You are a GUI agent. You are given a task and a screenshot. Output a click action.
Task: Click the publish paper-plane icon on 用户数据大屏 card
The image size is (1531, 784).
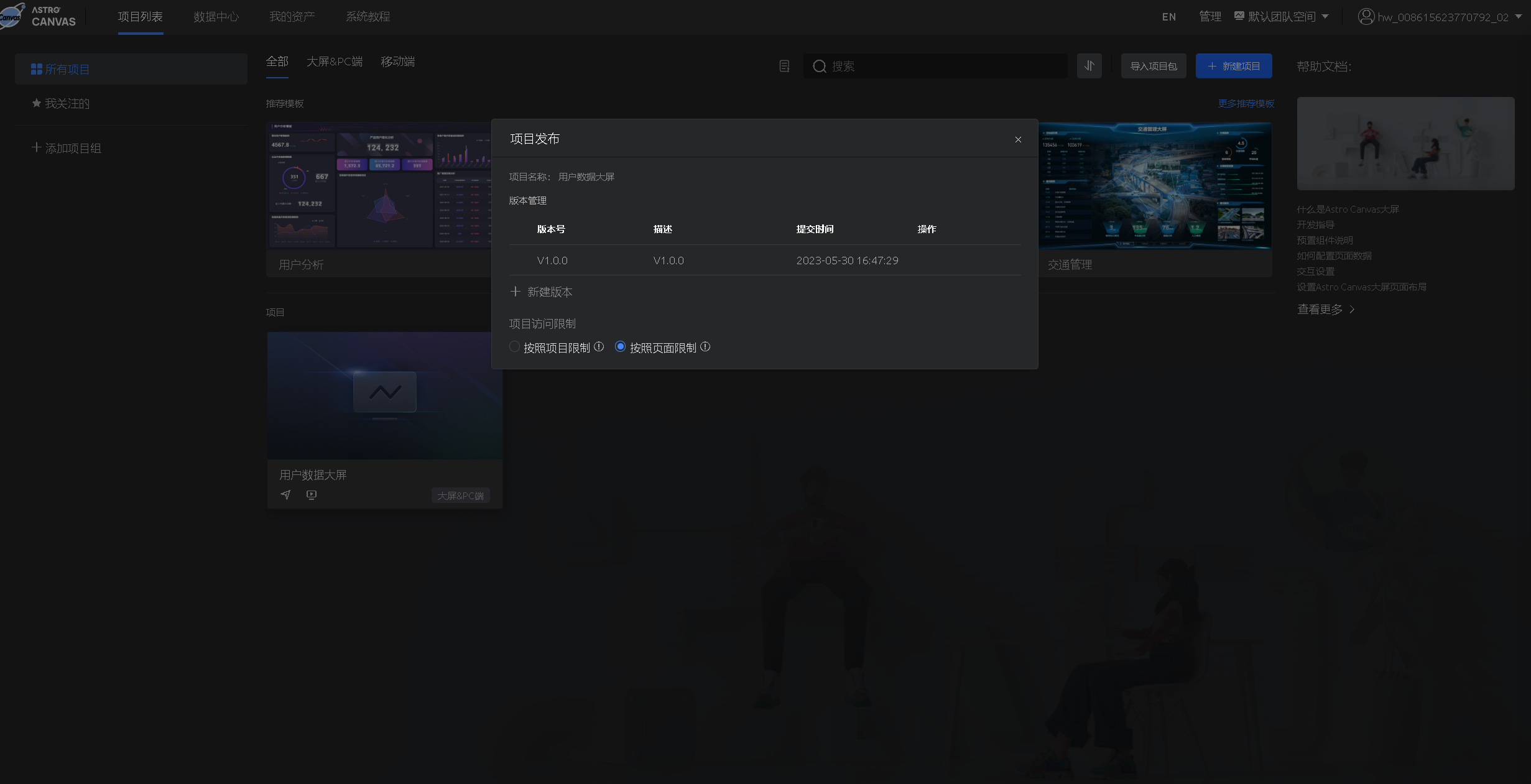point(285,495)
